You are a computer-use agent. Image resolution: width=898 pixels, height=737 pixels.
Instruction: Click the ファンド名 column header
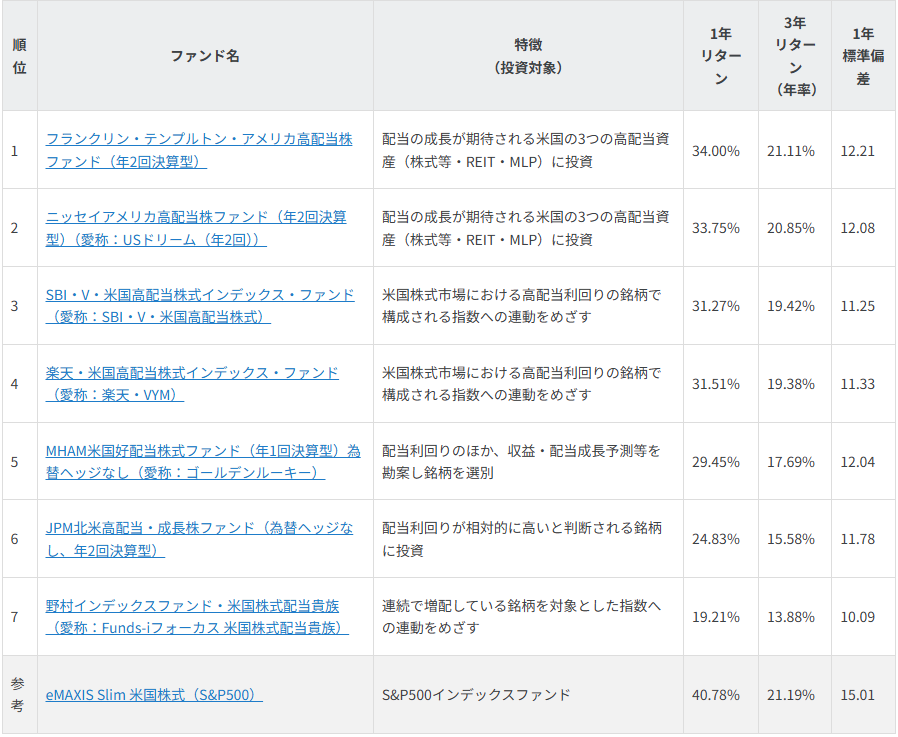(205, 56)
